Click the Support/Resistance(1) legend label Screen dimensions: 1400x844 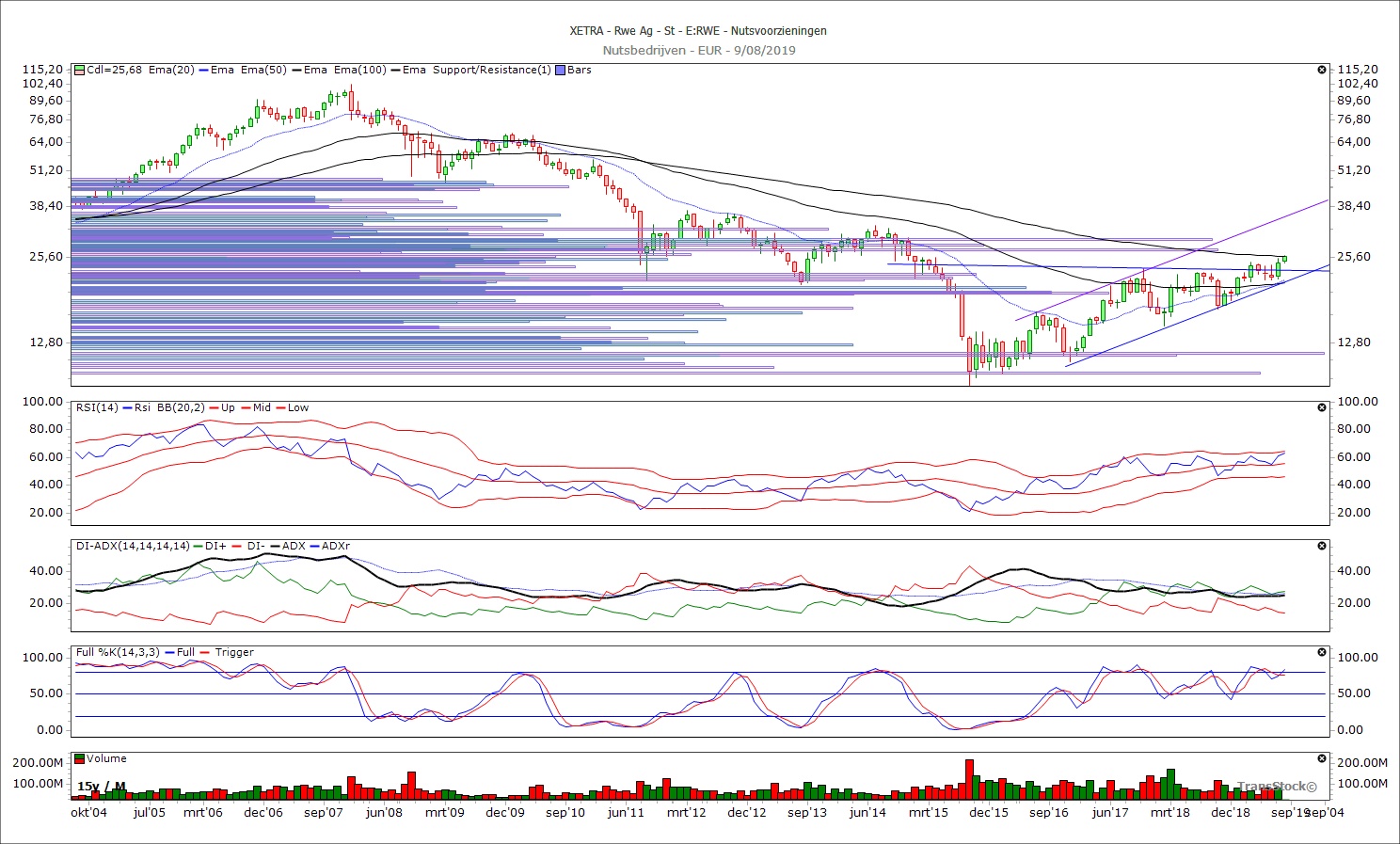[x=492, y=70]
